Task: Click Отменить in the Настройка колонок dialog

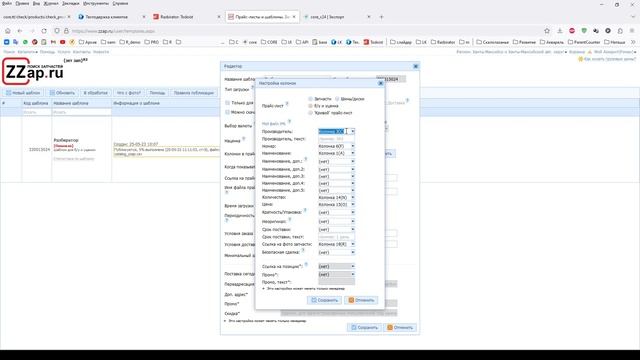Action: click(361, 300)
